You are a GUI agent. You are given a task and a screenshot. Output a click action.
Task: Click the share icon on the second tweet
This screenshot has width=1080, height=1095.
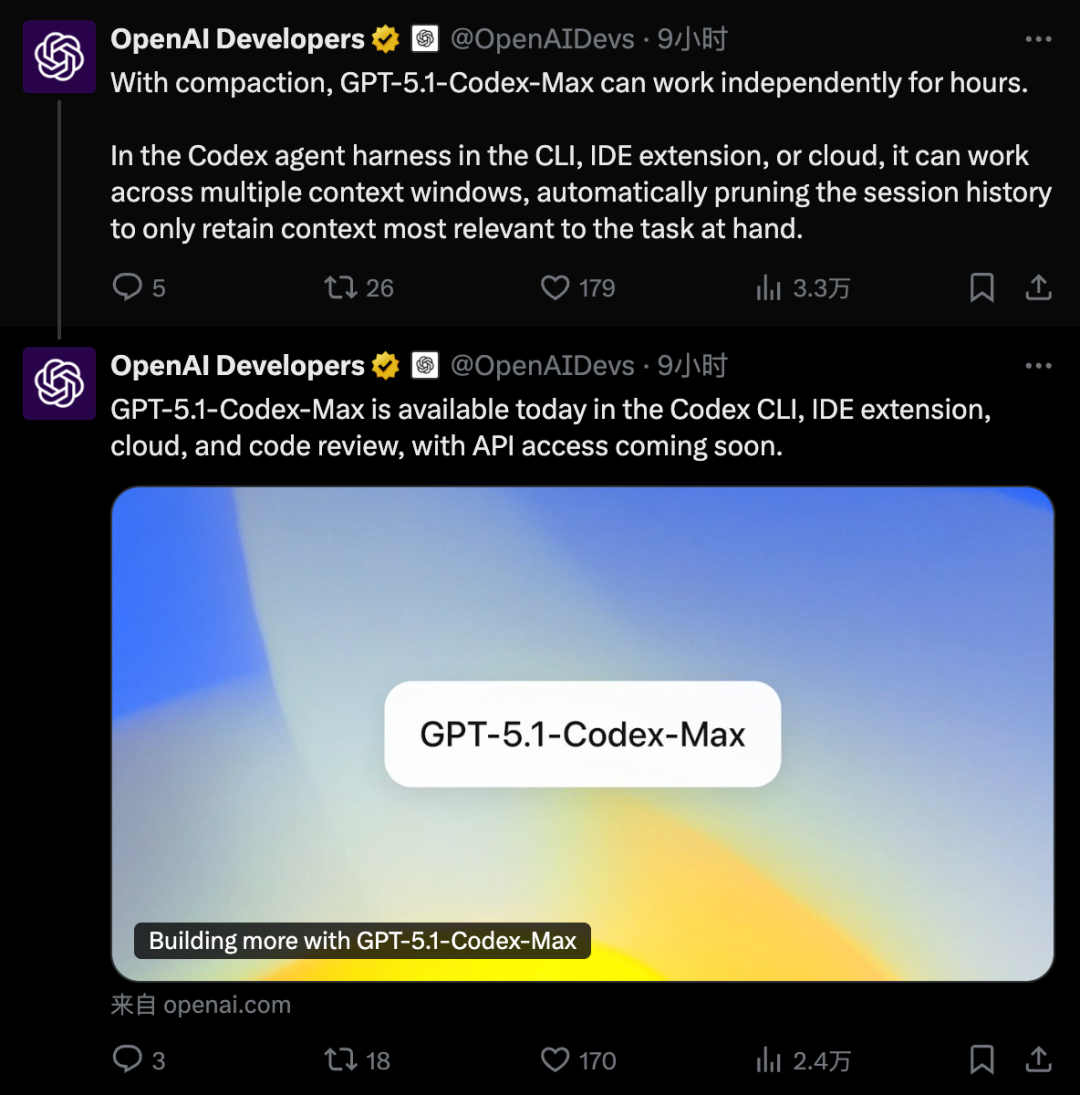click(1039, 1059)
